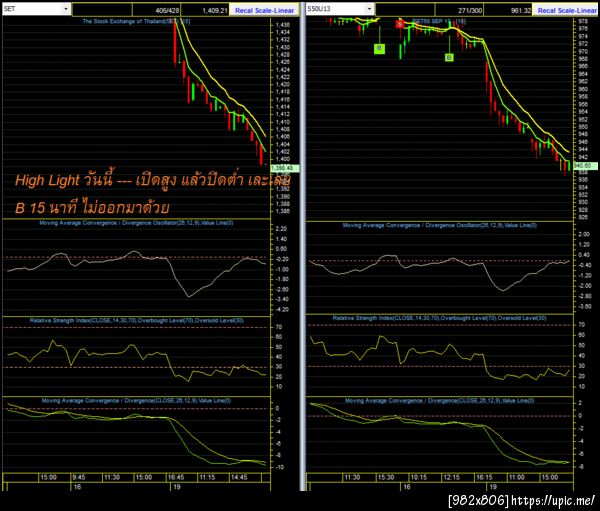The height and width of the screenshot is (511, 600).
Task: Select the SET50 SEP 13 chart title
Action: pos(439,21)
